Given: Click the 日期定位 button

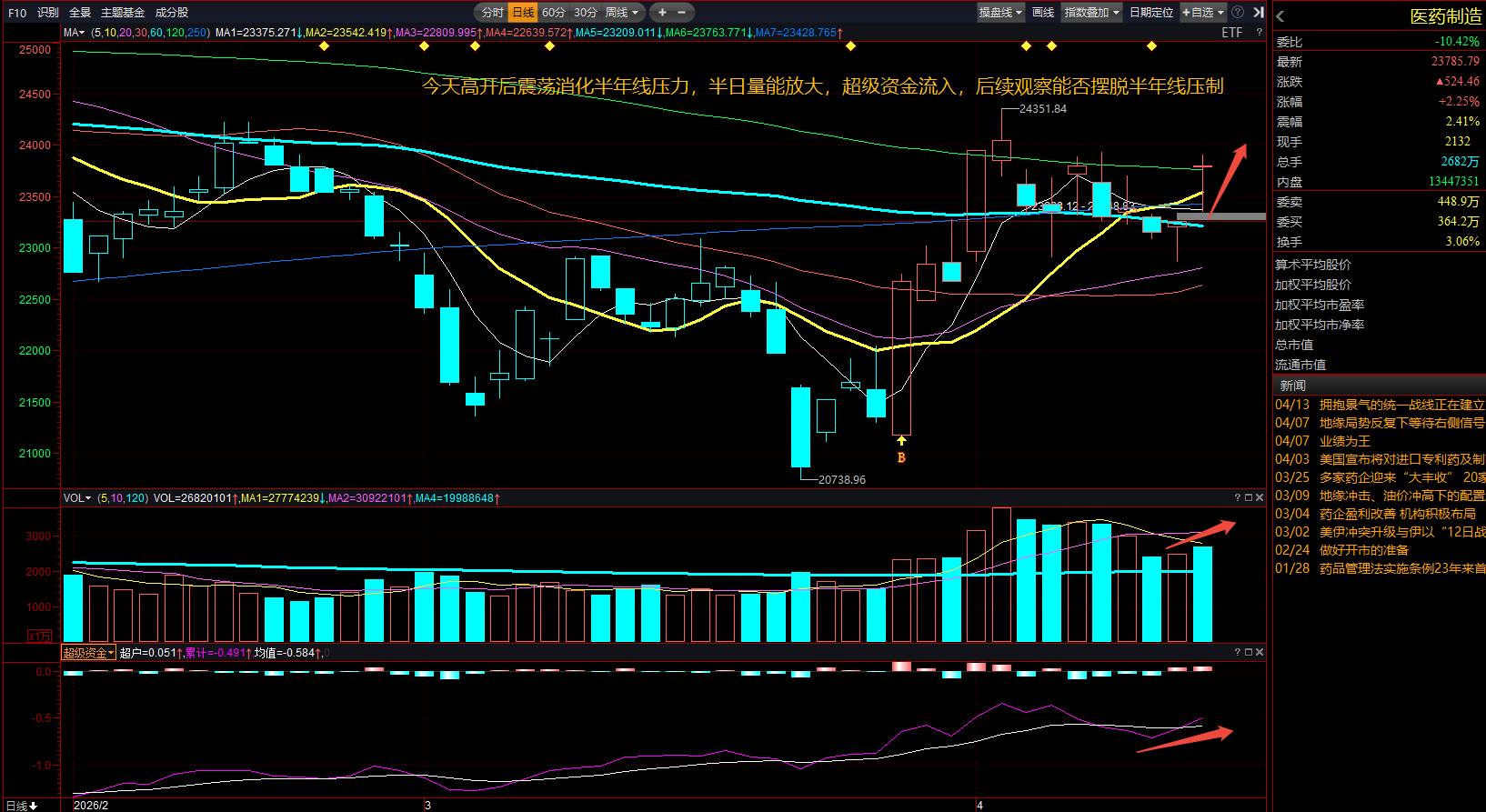Looking at the screenshot, I should 1150,13.
